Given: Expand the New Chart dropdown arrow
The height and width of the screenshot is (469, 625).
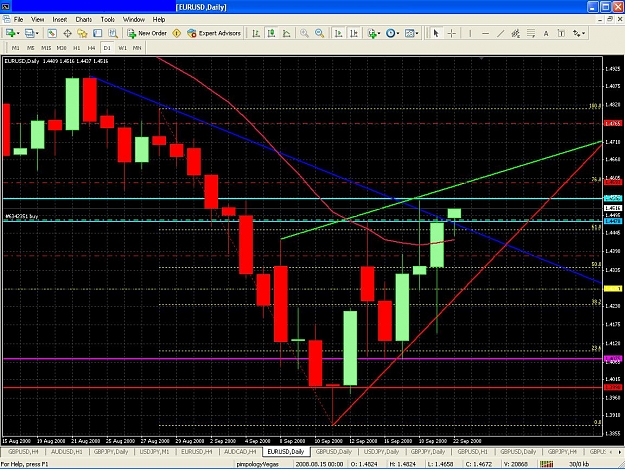Looking at the screenshot, I should 18,33.
